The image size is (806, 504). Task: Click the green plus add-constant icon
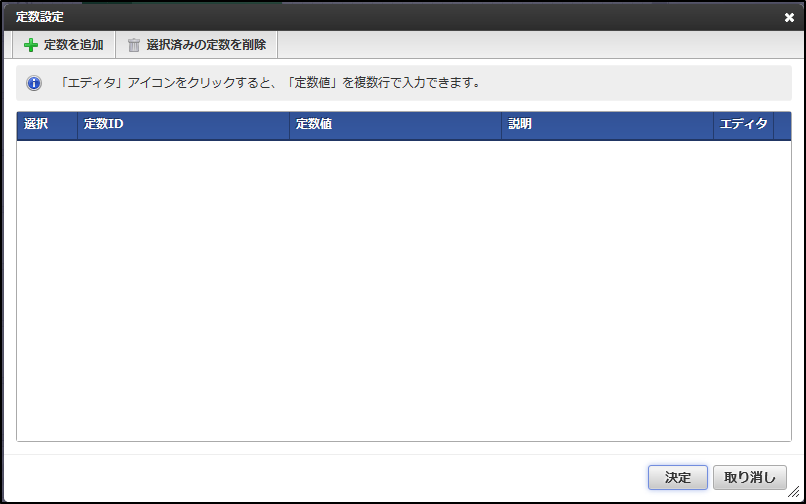[x=31, y=45]
